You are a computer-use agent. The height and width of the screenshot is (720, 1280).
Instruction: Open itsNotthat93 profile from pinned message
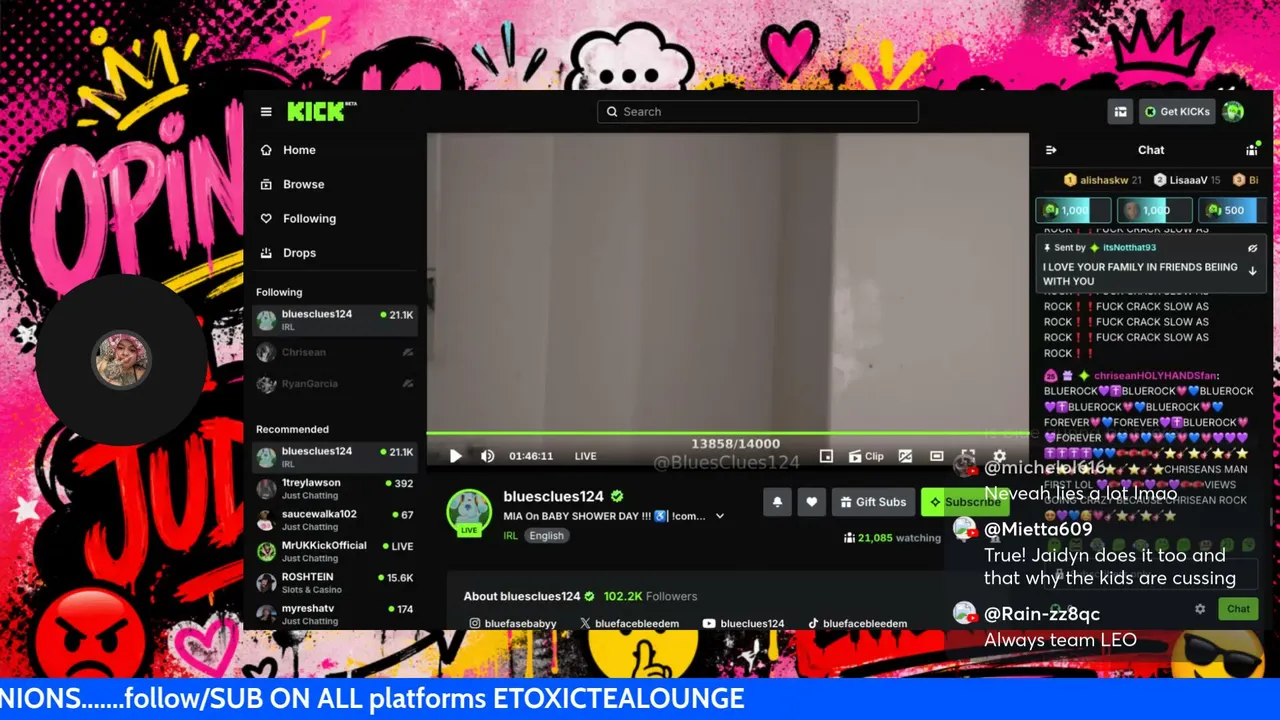click(1129, 248)
